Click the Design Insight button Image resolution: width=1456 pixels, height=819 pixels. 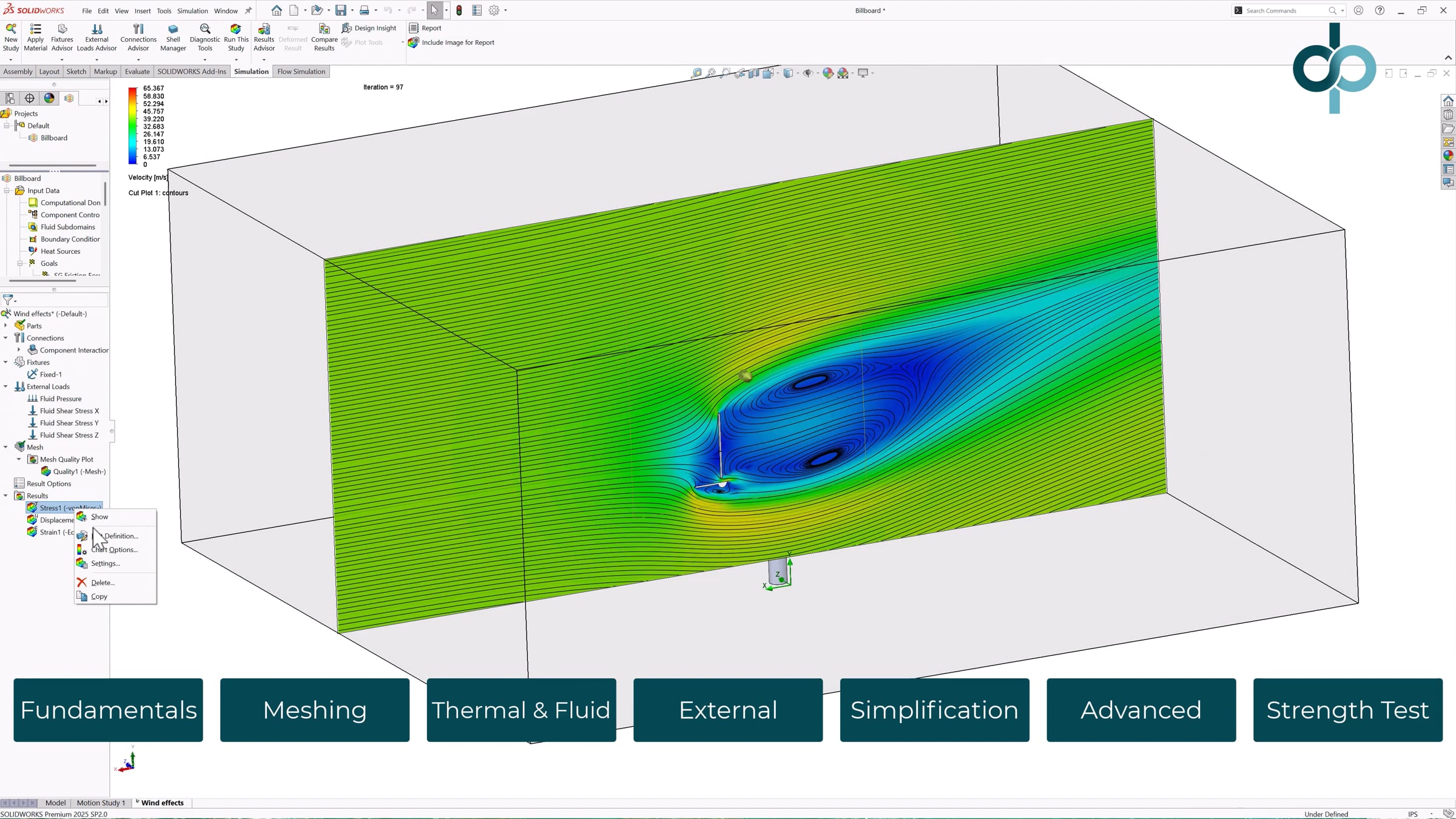point(369,28)
